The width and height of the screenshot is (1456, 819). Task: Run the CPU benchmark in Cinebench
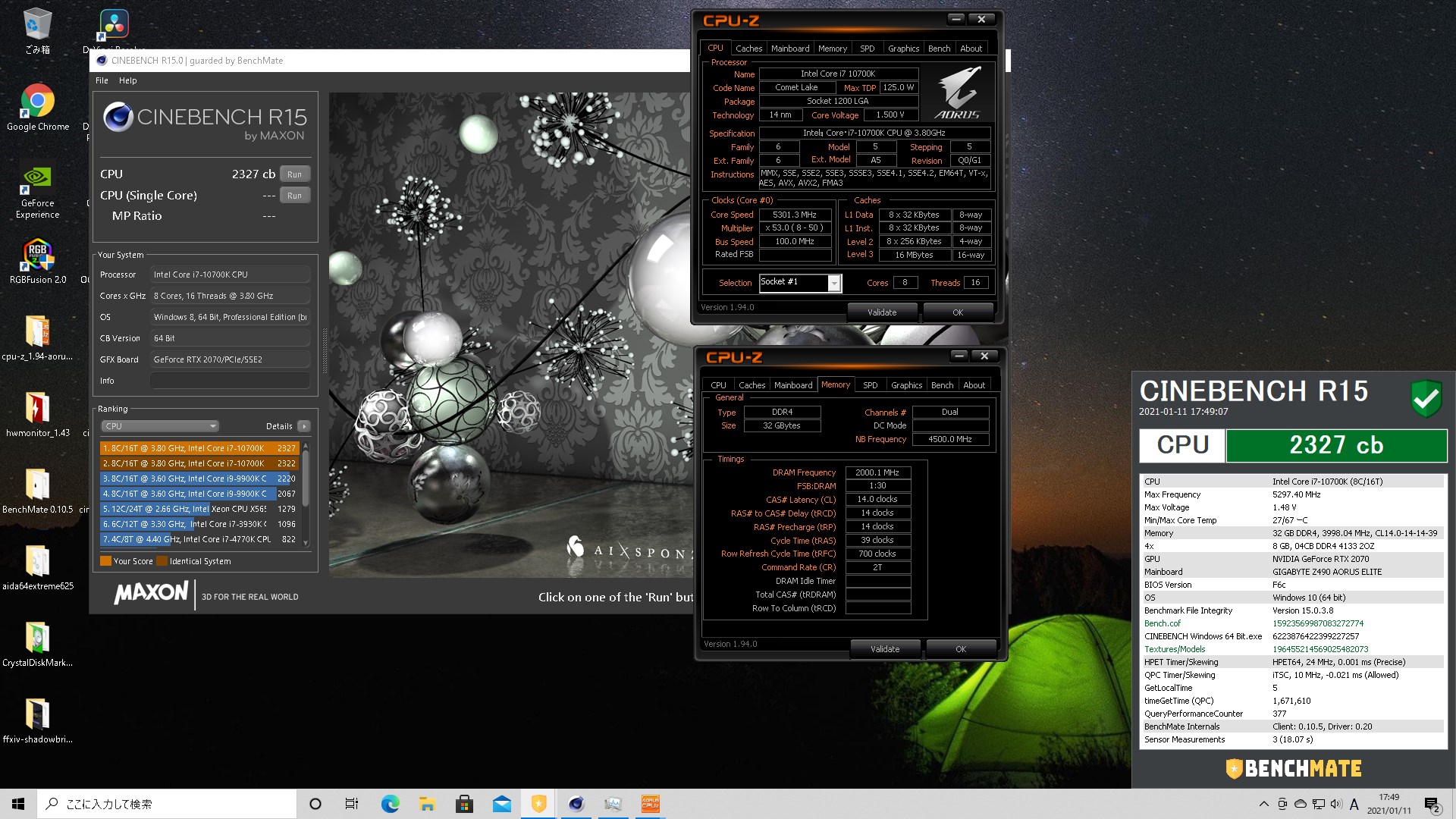coord(294,174)
